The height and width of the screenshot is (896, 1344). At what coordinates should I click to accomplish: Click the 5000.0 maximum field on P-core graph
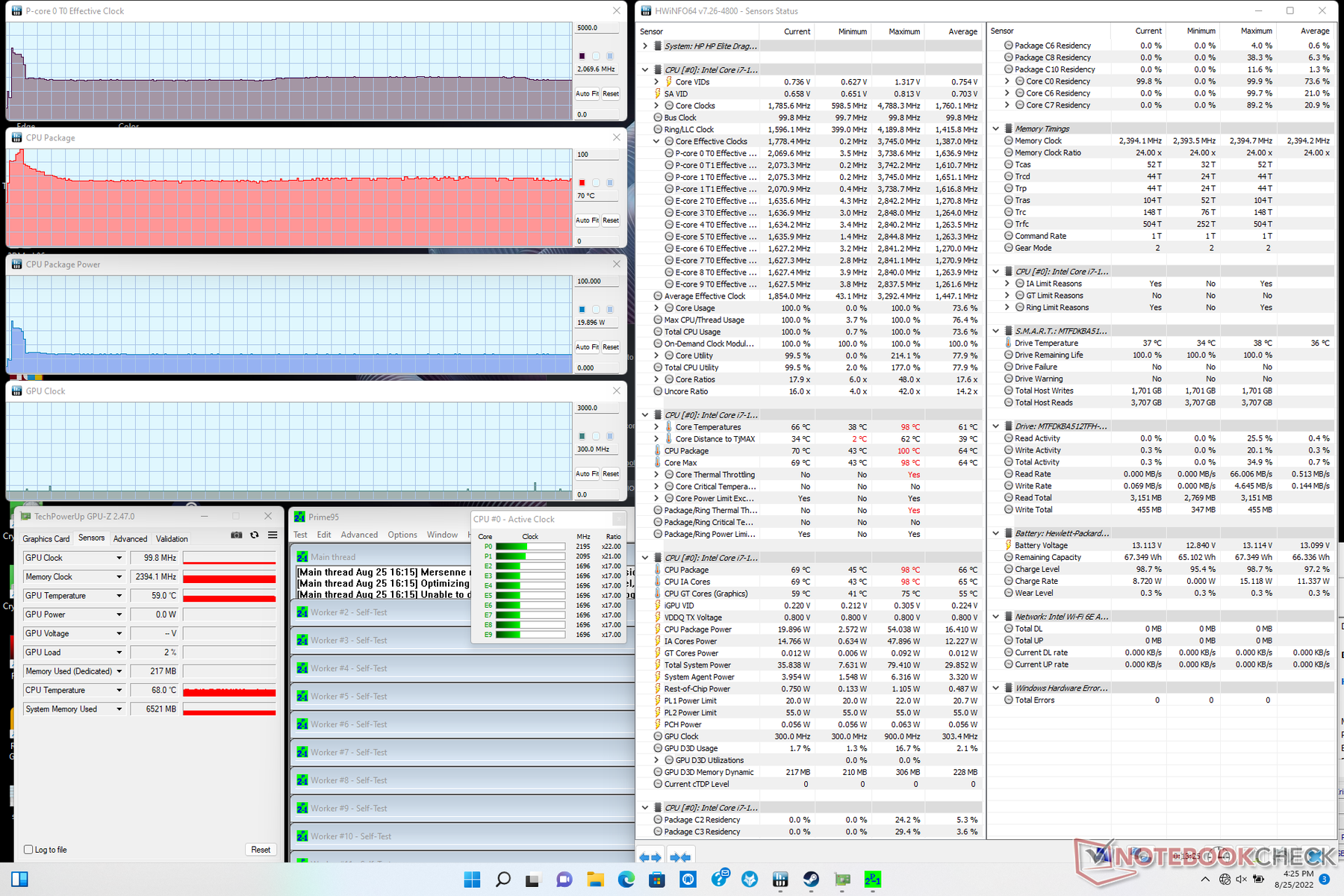coord(597,28)
